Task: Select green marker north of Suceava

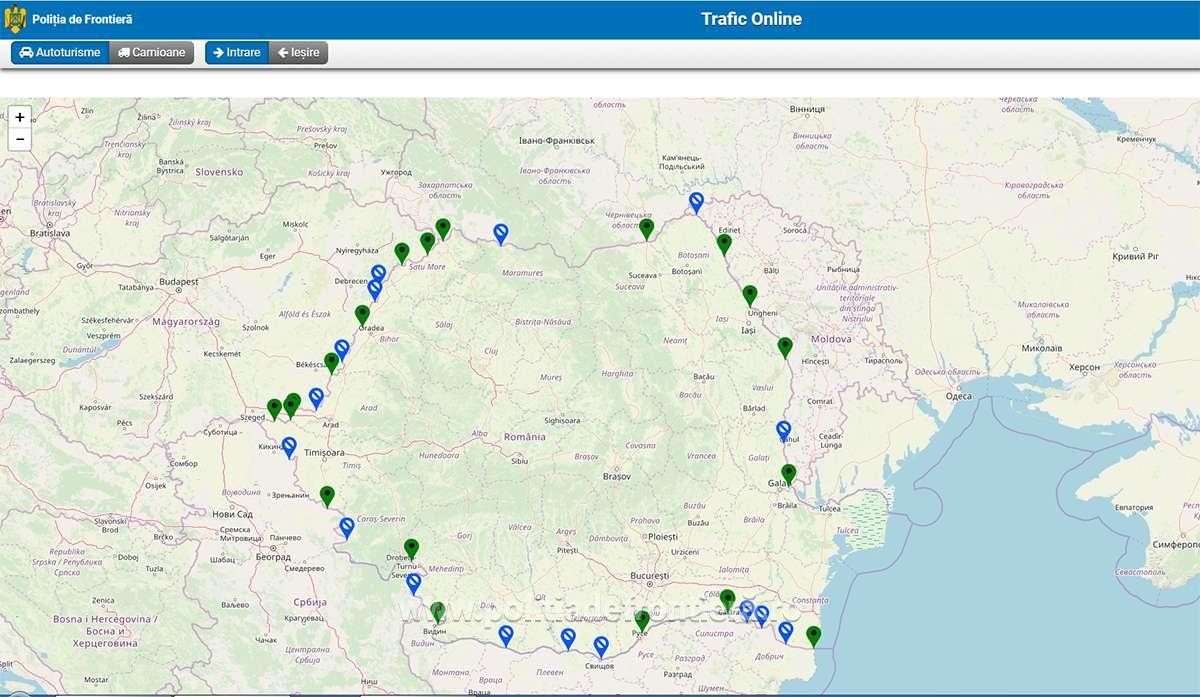Action: point(647,230)
